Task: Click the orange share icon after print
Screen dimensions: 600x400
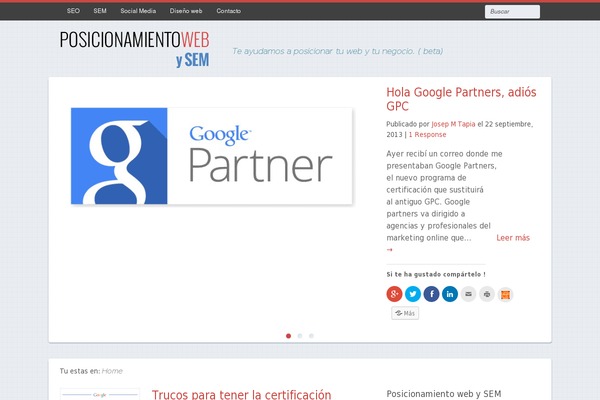Action: 505,294
